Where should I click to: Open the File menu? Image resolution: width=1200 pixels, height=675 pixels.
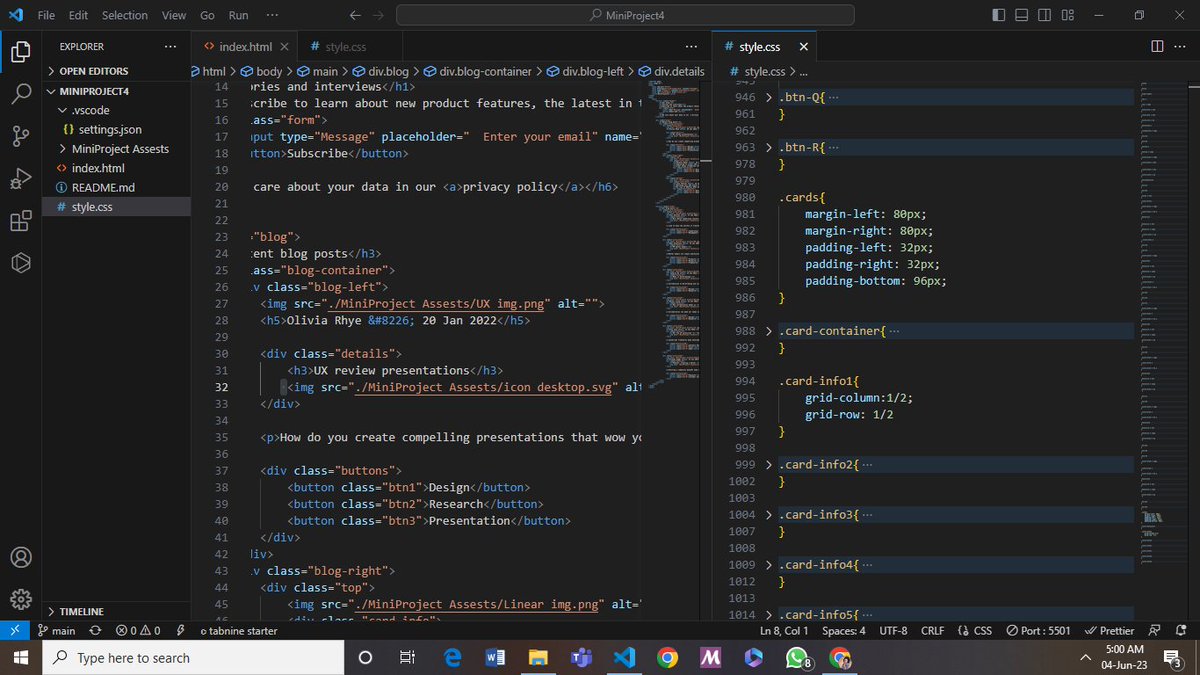point(46,15)
